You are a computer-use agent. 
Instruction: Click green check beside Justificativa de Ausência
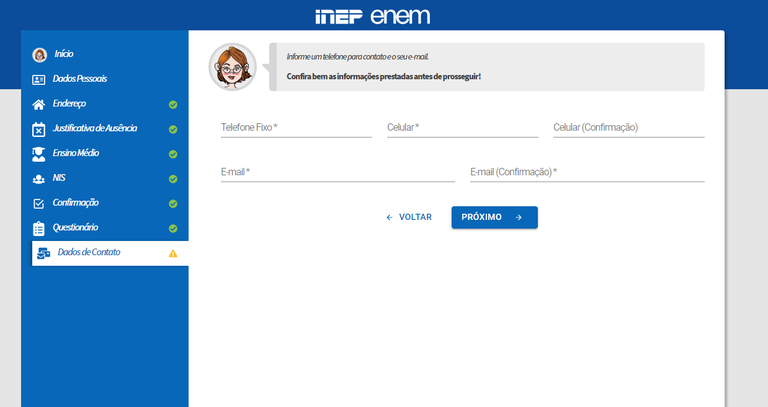(173, 129)
